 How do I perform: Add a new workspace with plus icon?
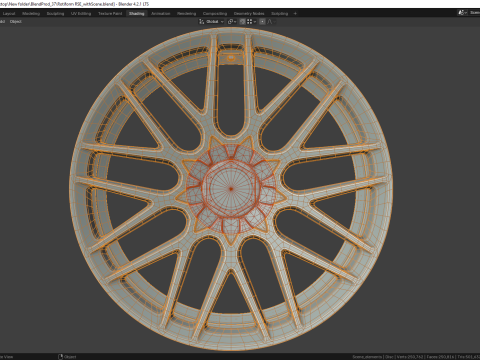tap(295, 14)
